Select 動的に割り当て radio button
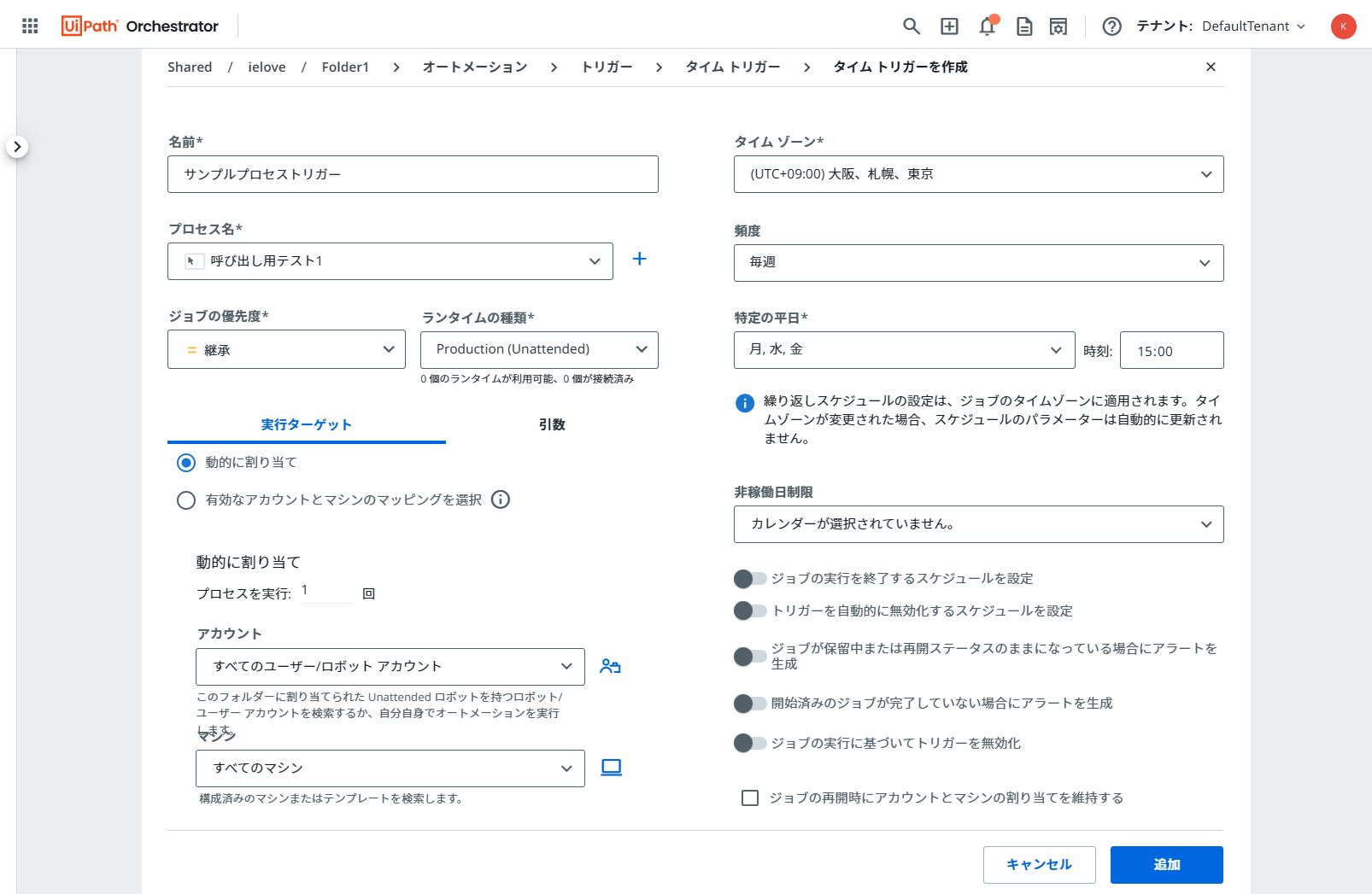This screenshot has height=894, width=1372. tap(186, 463)
